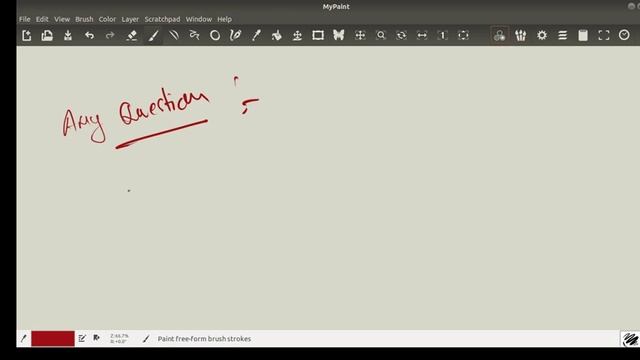Open the Layer menu

pyautogui.click(x=130, y=19)
